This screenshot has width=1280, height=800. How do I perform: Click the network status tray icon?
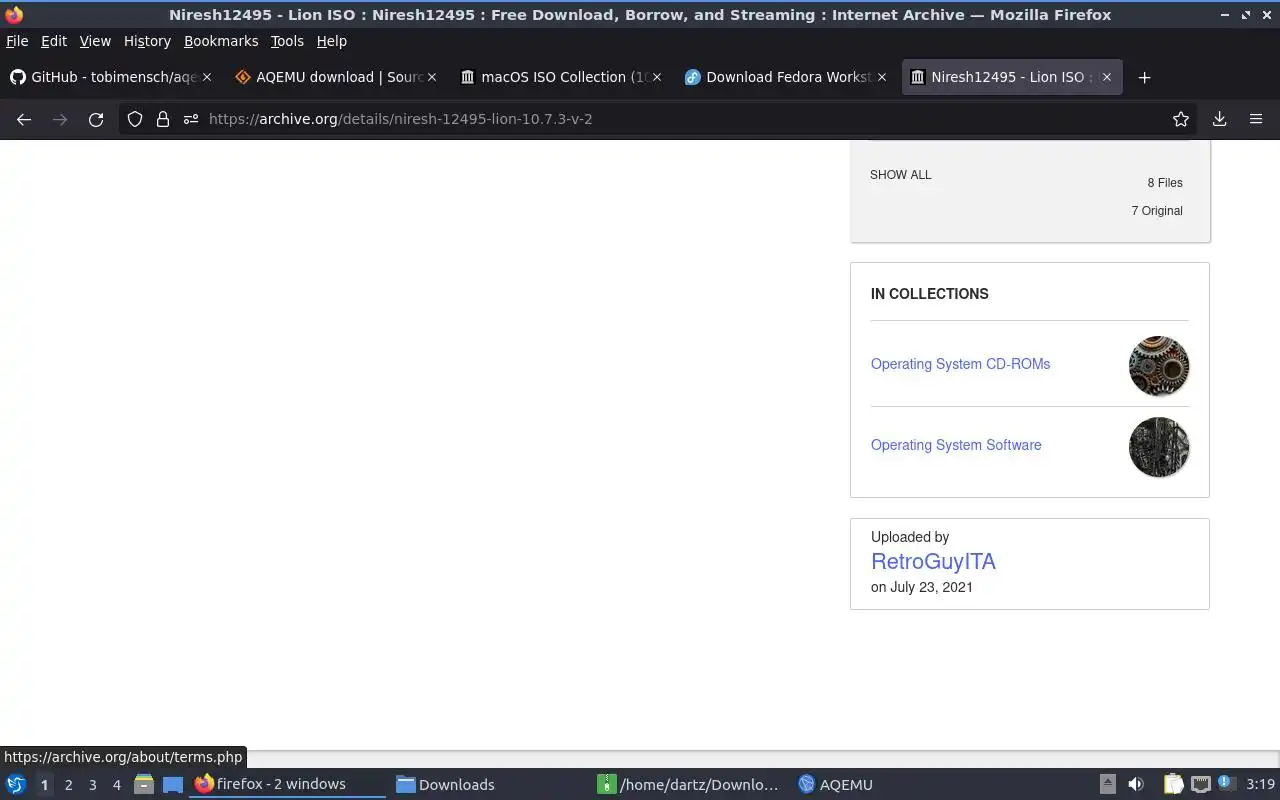tap(1200, 785)
